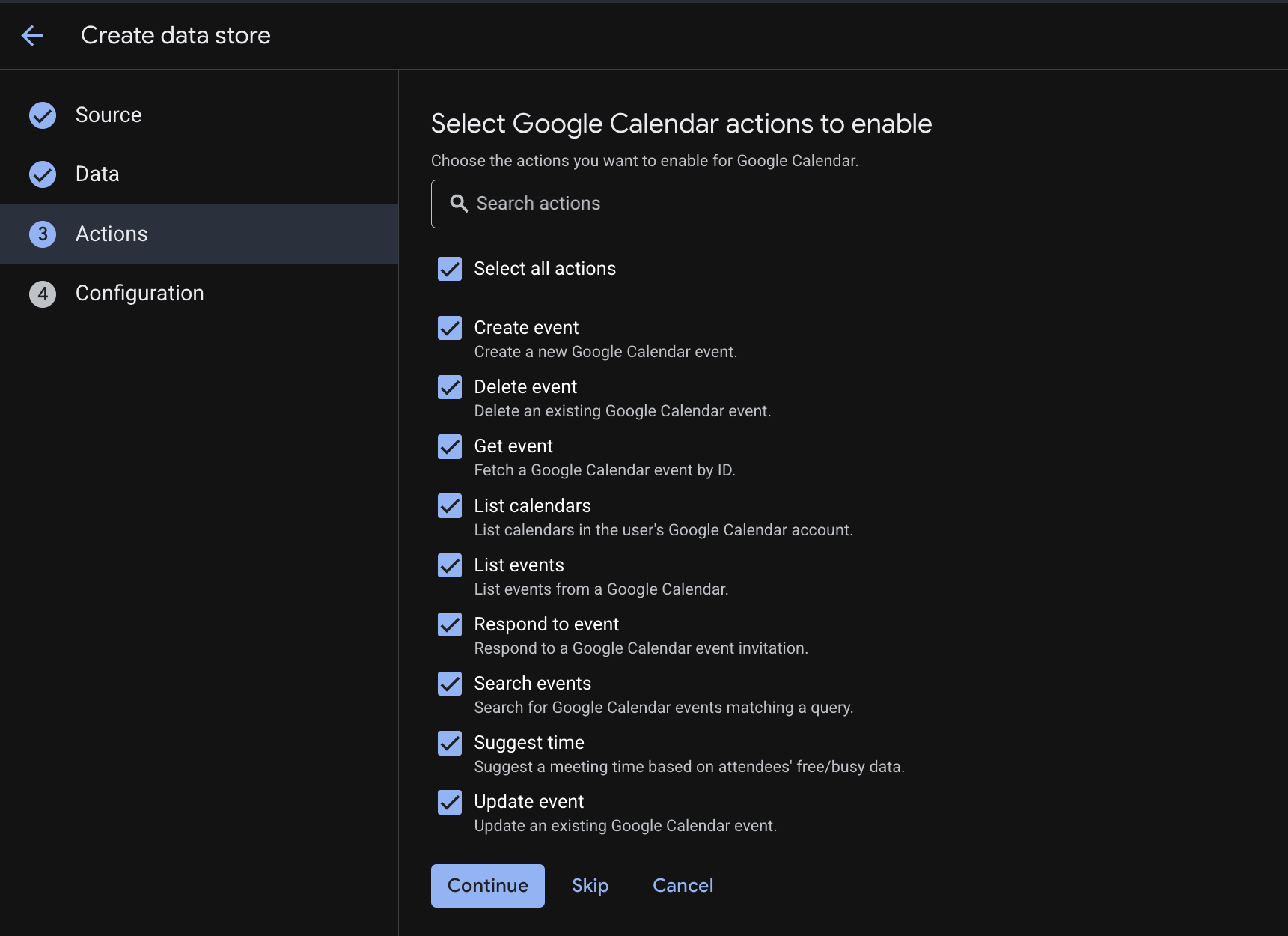The image size is (1288, 936).
Task: Click 'Select Google Calendar actions to enable' heading
Action: 682,124
